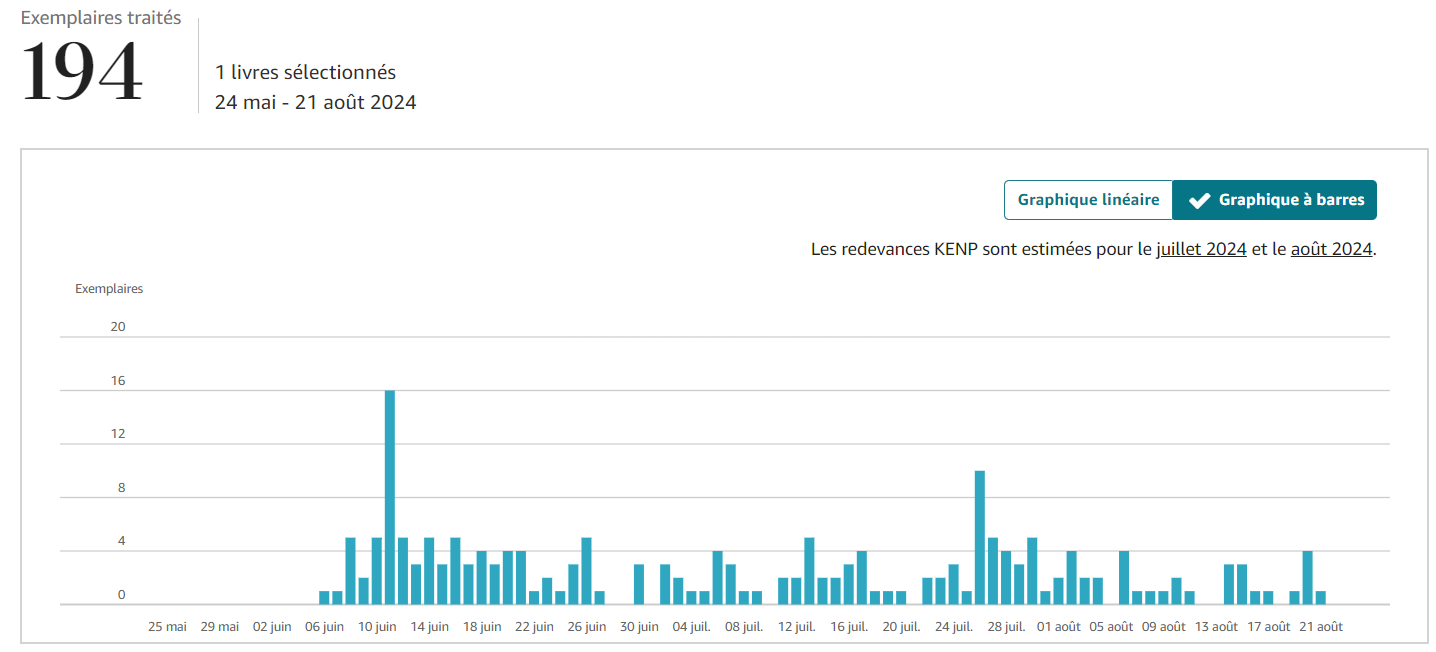1436x652 pixels.
Task: Open the juillet 2024 estimated royalties link
Action: coord(1201,249)
